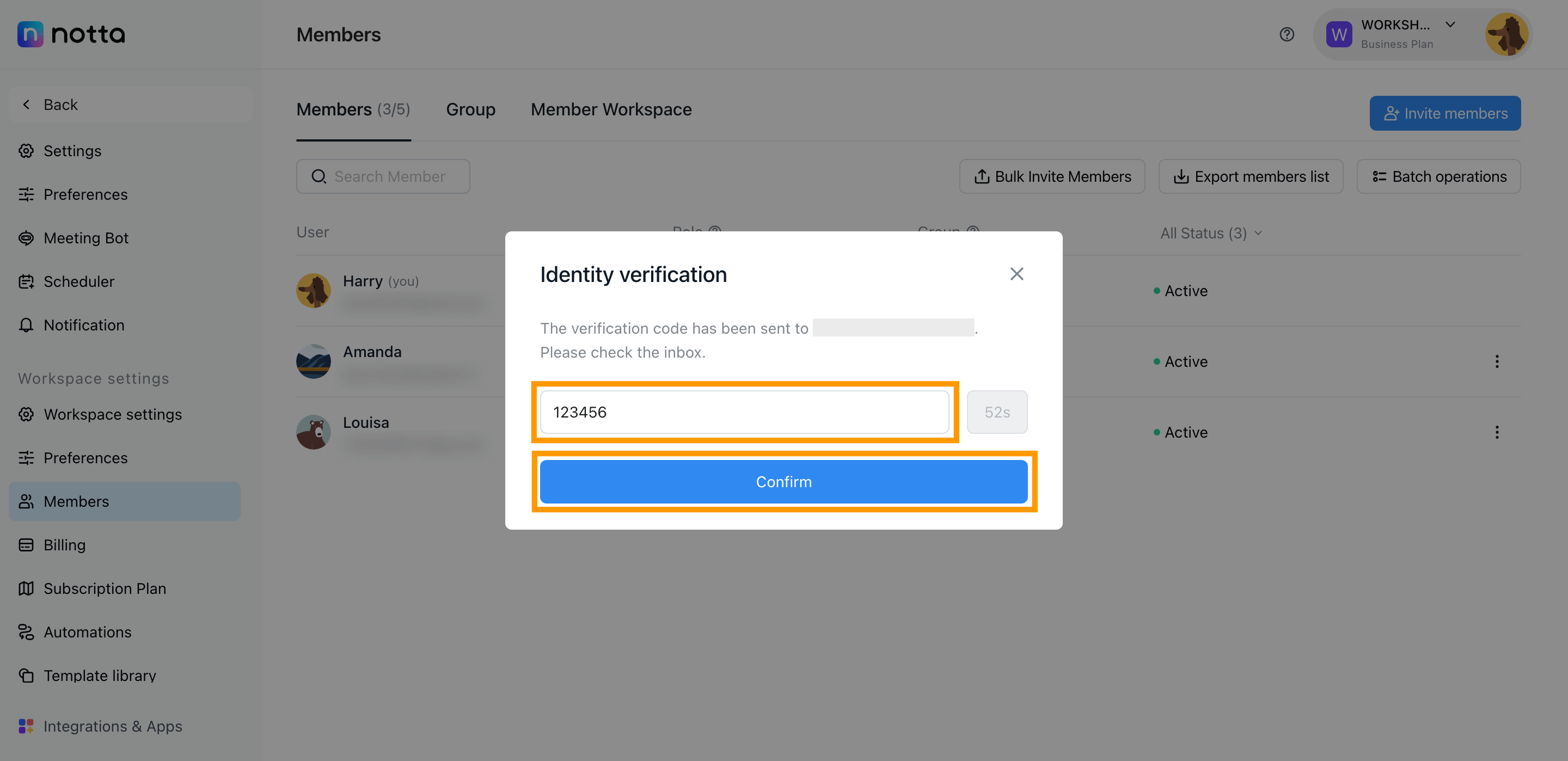
Task: Open the help question mark icon
Action: (x=1286, y=35)
